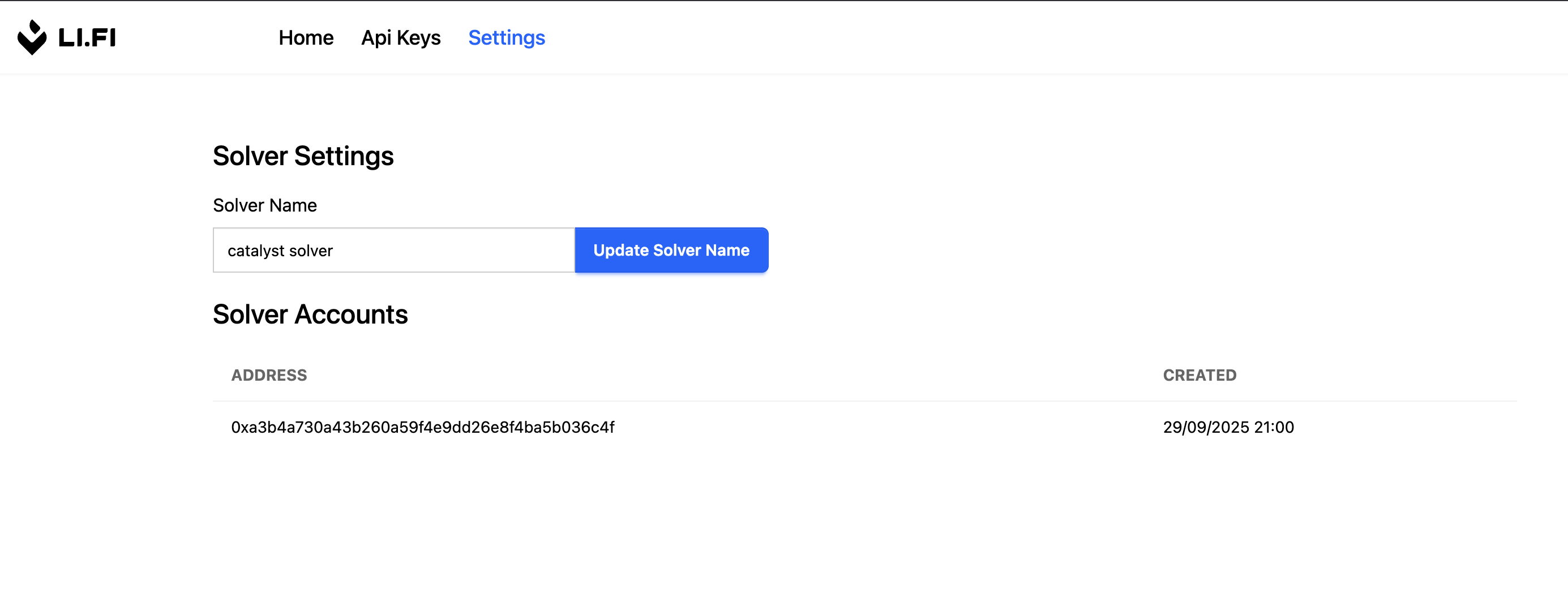This screenshot has width=1568, height=603.
Task: Click the LI.FI logo icon
Action: pos(32,38)
